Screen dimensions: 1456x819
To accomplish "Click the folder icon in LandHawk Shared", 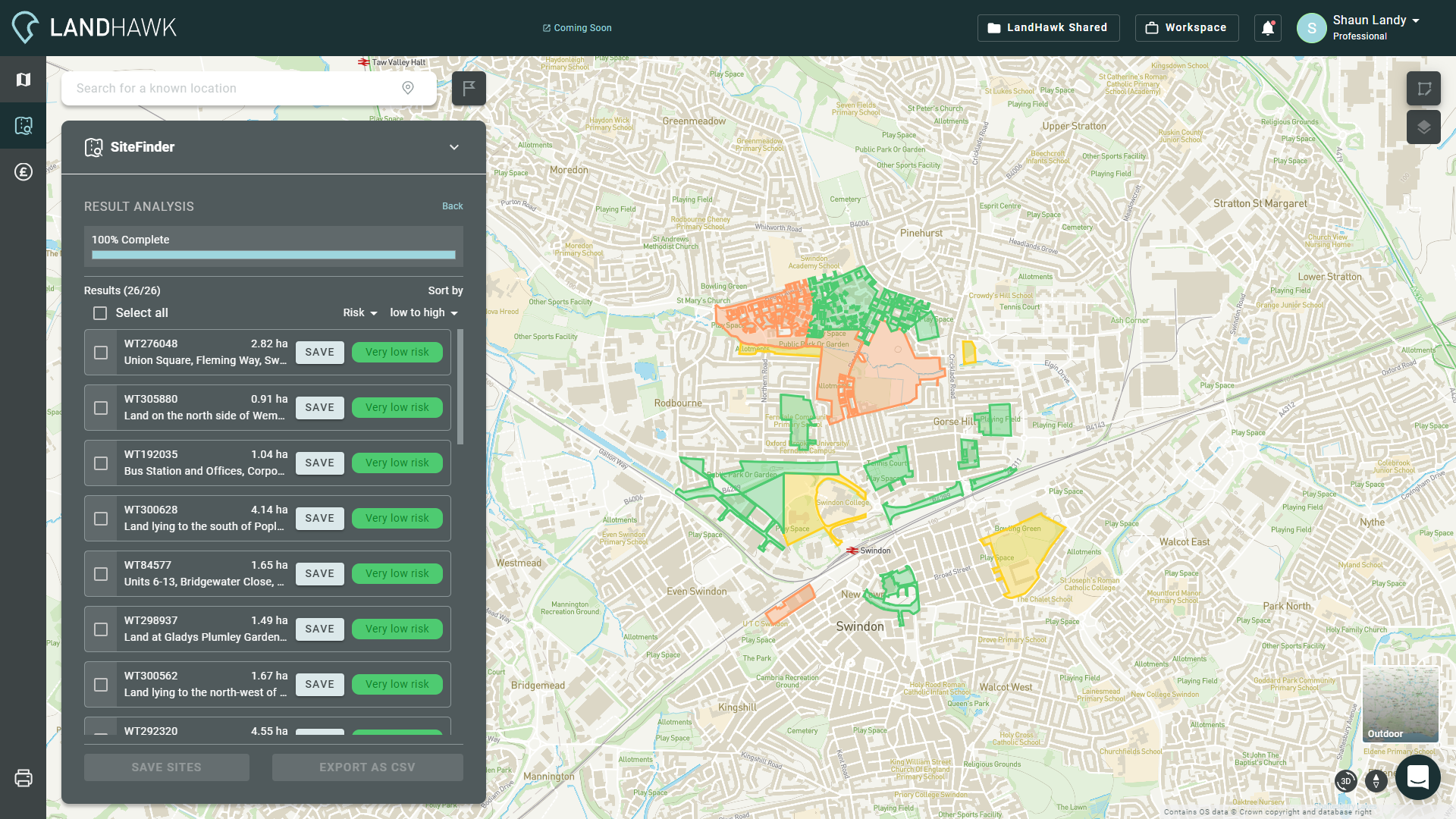I will pos(993,28).
